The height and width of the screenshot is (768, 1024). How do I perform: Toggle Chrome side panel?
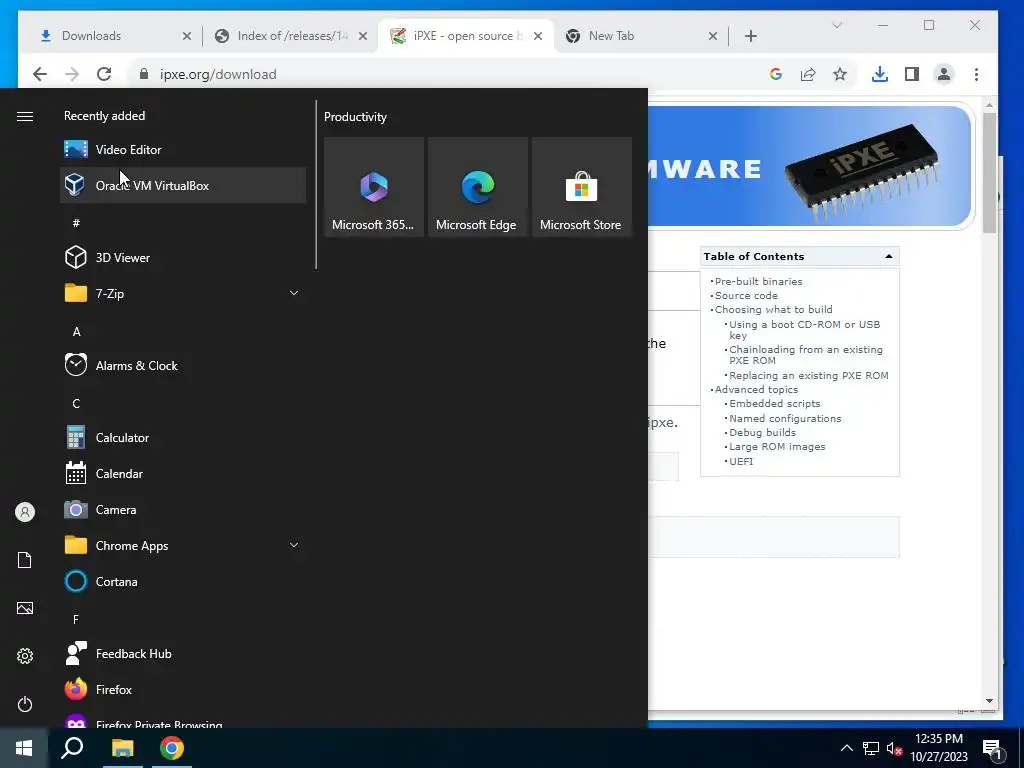(912, 74)
